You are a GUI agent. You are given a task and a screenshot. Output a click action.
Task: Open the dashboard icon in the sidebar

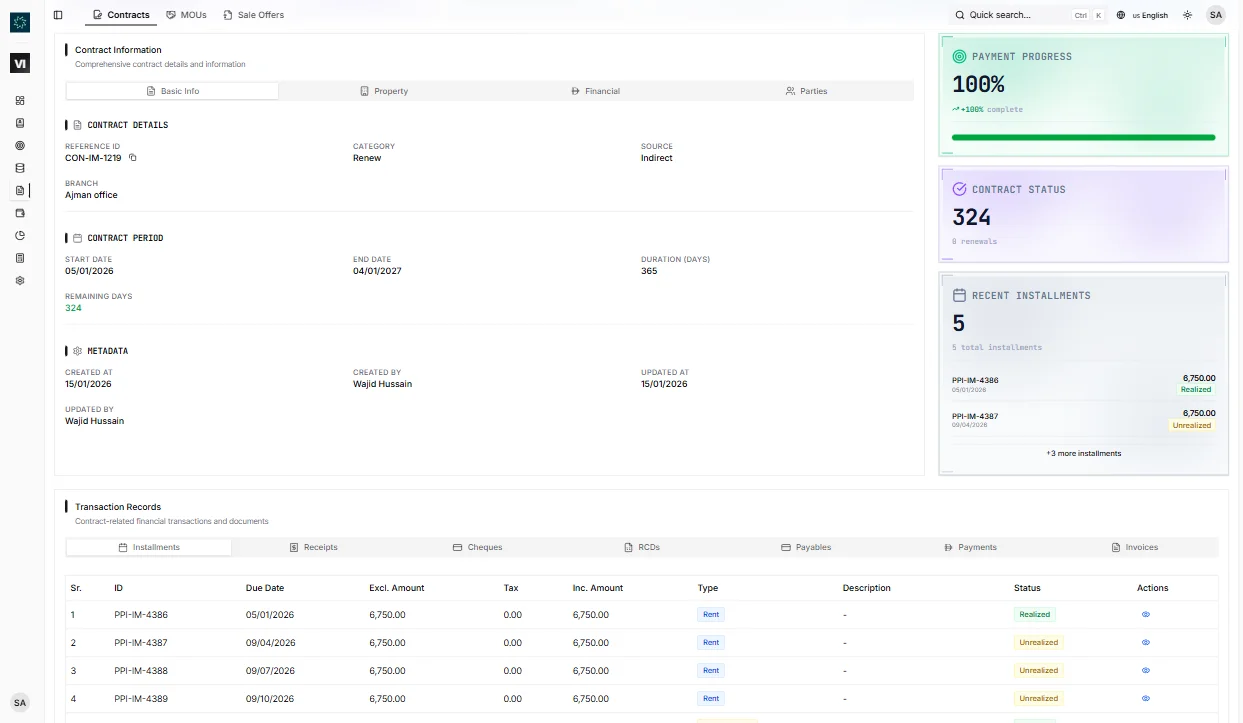pos(20,100)
